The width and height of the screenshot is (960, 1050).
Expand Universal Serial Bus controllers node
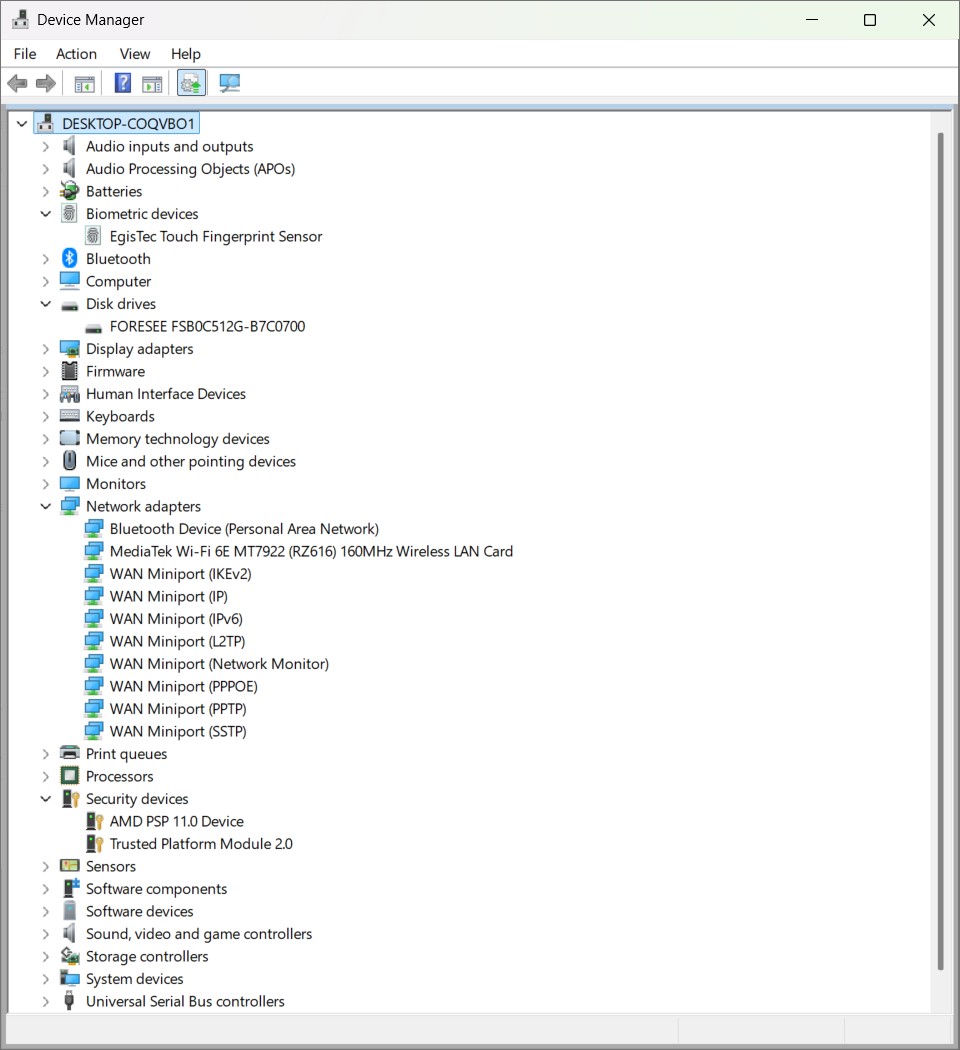coord(45,1001)
